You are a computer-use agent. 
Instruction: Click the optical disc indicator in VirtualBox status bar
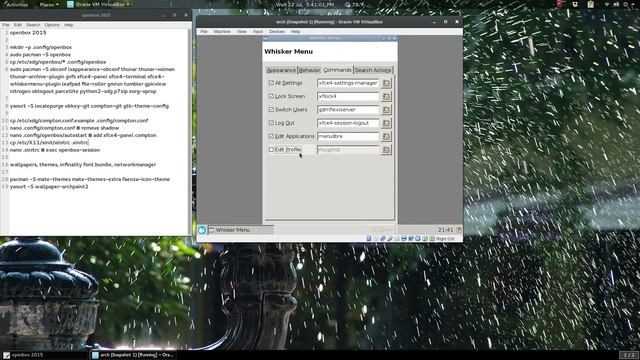[376, 238]
